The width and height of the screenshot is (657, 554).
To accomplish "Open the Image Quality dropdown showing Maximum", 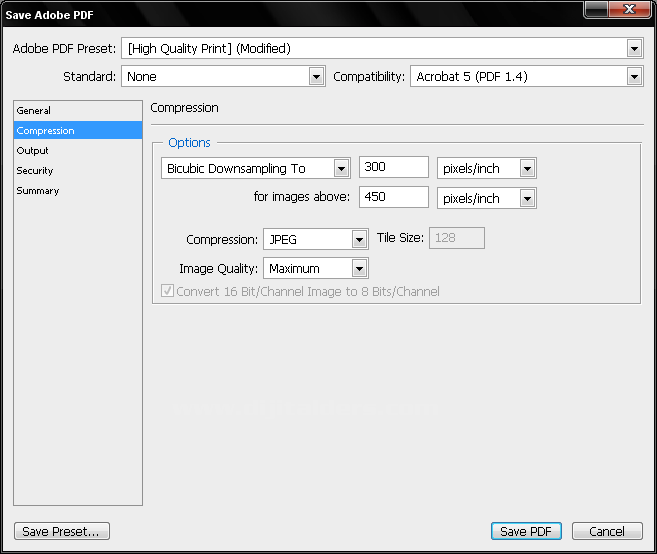I will click(316, 268).
